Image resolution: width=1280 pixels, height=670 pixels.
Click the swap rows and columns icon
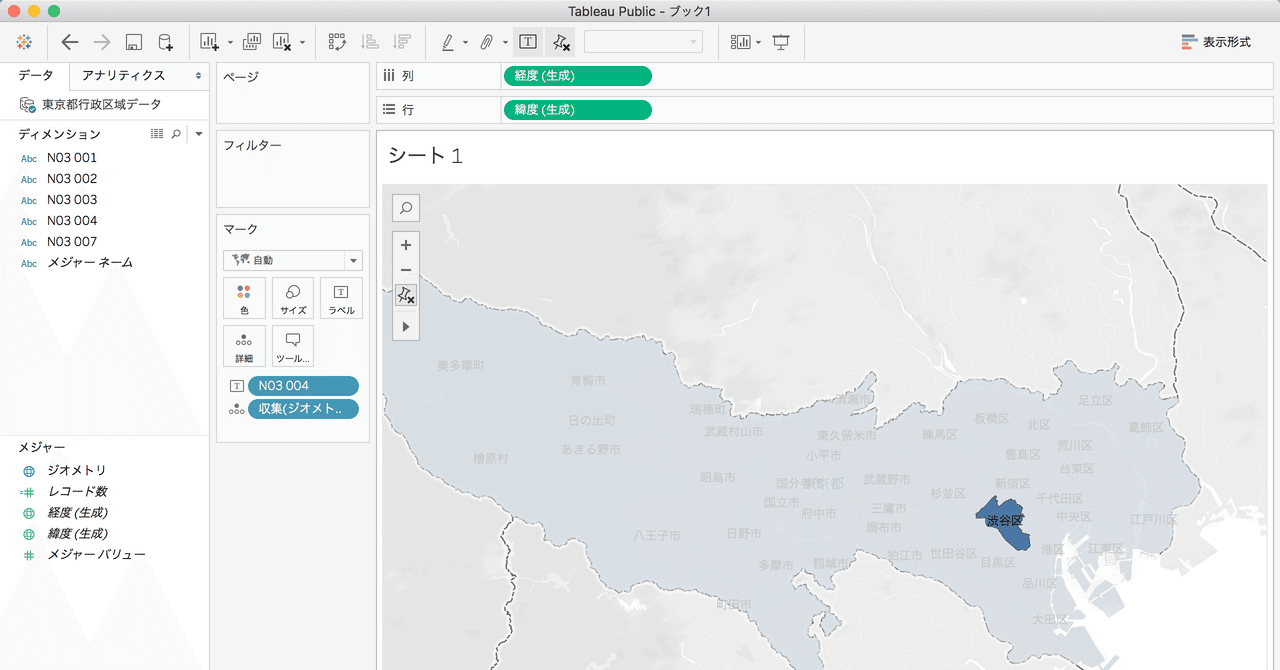tap(337, 42)
